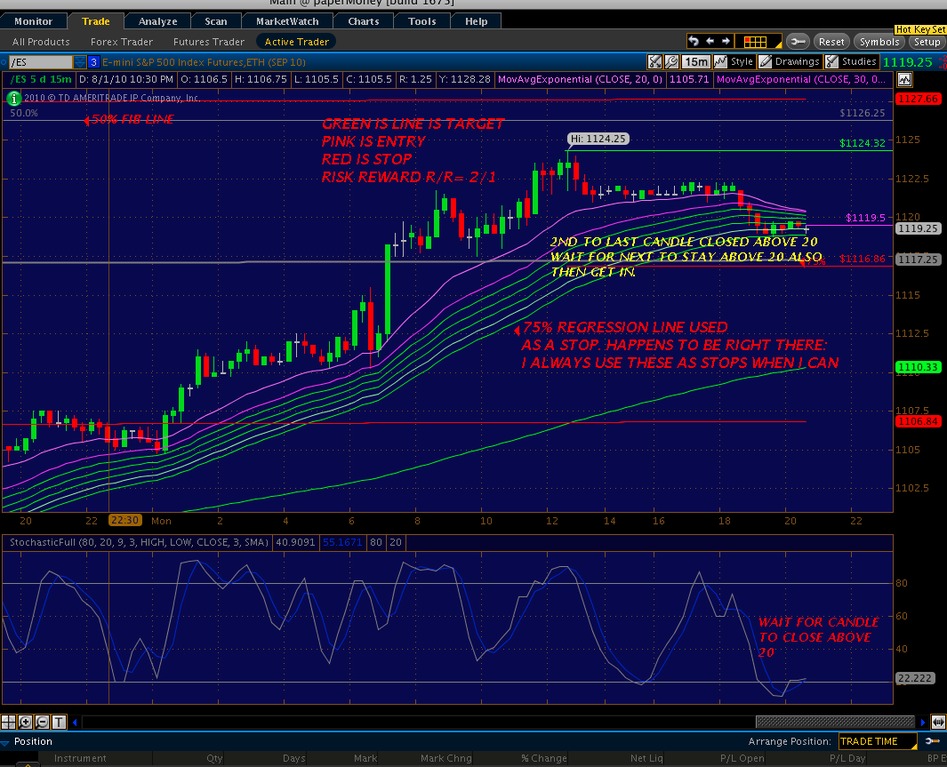Open the Studies menu
The height and width of the screenshot is (767, 947).
tap(851, 62)
